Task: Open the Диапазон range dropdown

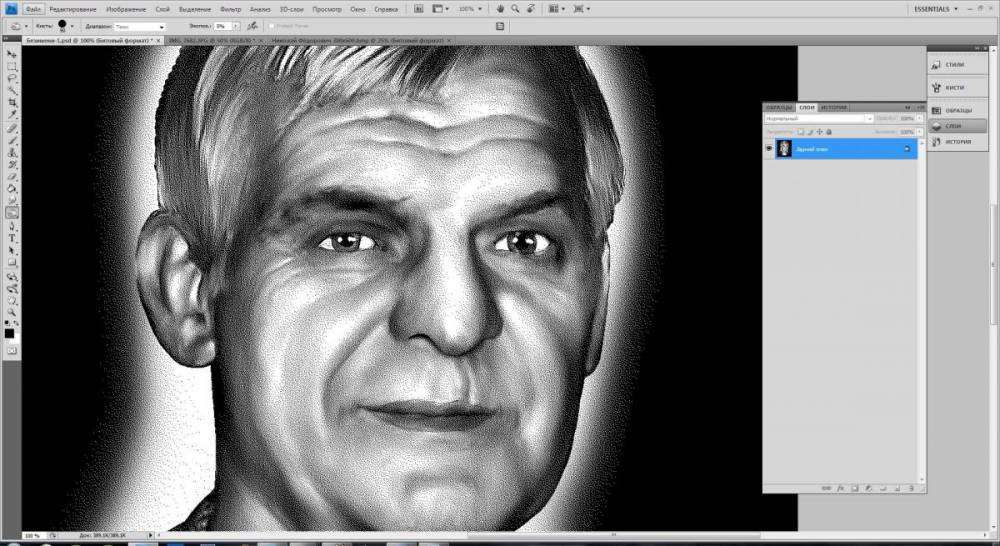Action: (138, 26)
